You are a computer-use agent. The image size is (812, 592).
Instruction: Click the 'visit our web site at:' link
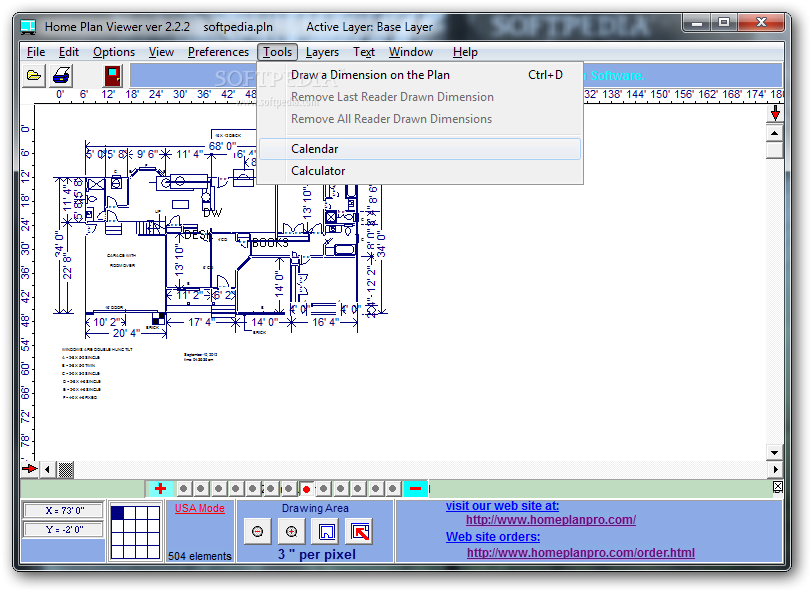pyautogui.click(x=502, y=506)
